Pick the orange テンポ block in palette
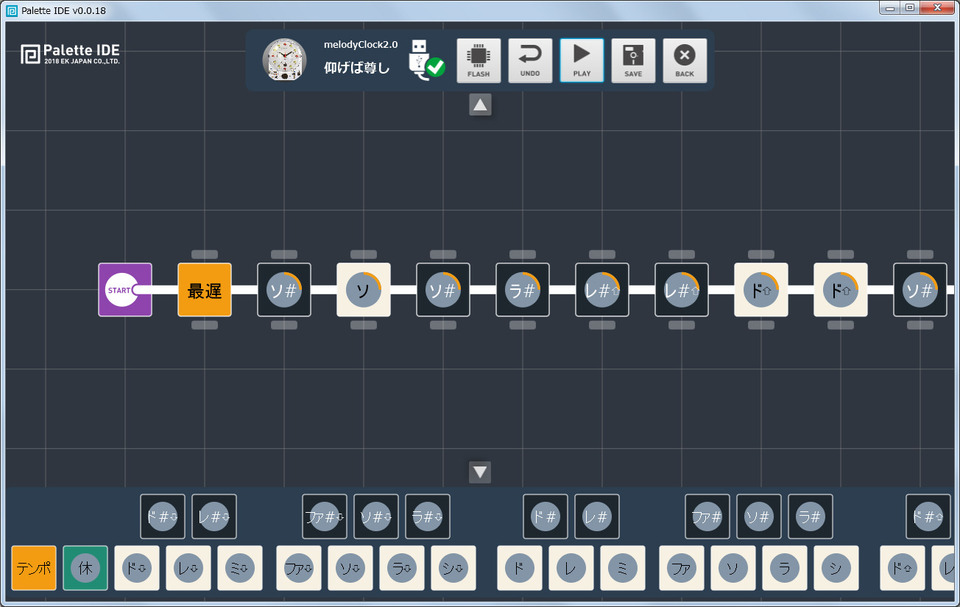The height and width of the screenshot is (607, 960). pyautogui.click(x=34, y=568)
